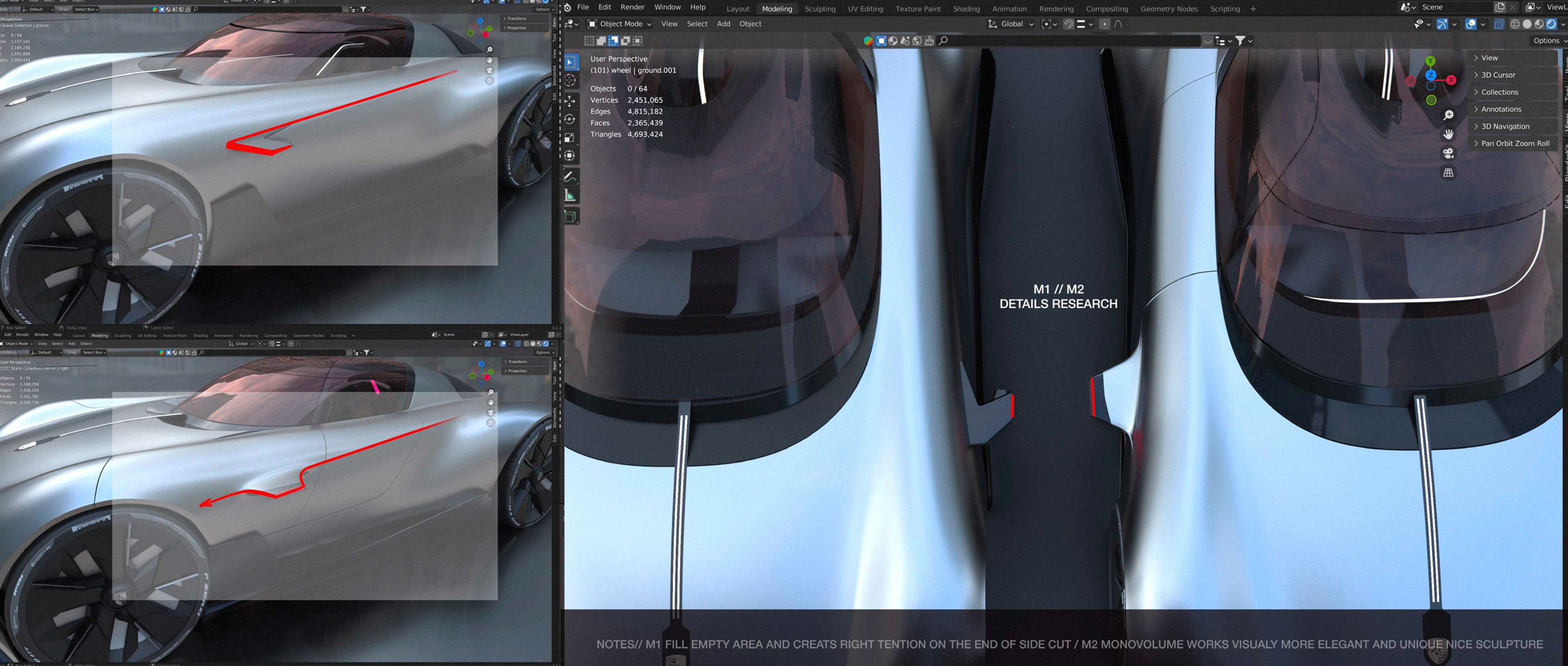Click the blue Z axis on gizmo
The width and height of the screenshot is (1568, 666).
coord(1430,76)
